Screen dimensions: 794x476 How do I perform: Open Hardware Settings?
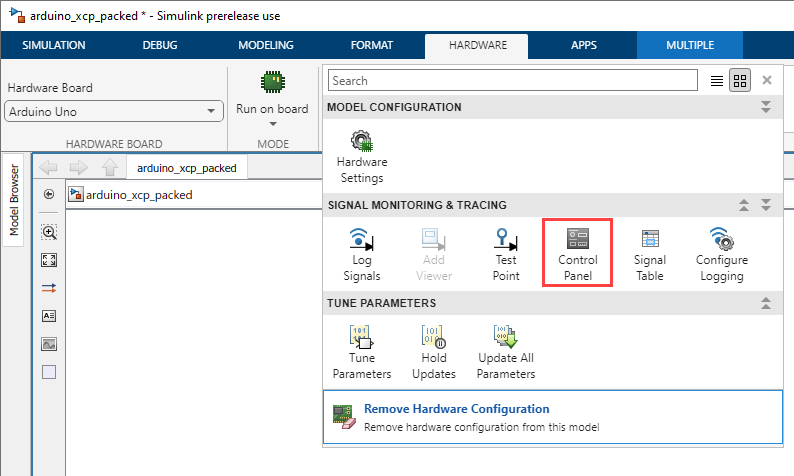[362, 156]
